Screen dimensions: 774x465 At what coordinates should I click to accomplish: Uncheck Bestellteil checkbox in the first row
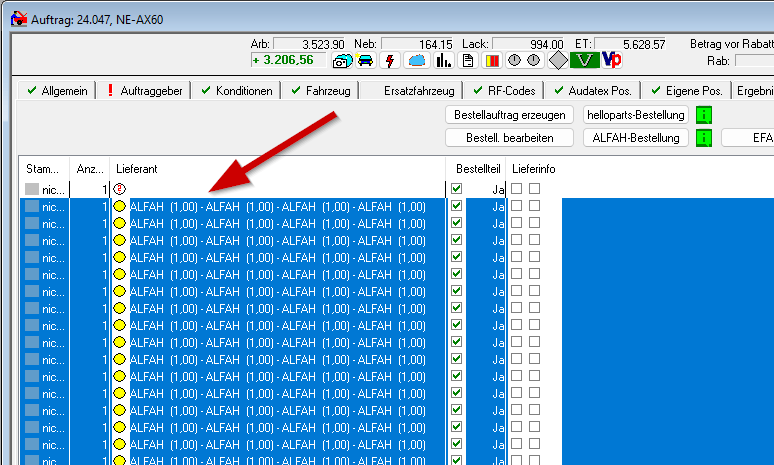click(x=457, y=189)
